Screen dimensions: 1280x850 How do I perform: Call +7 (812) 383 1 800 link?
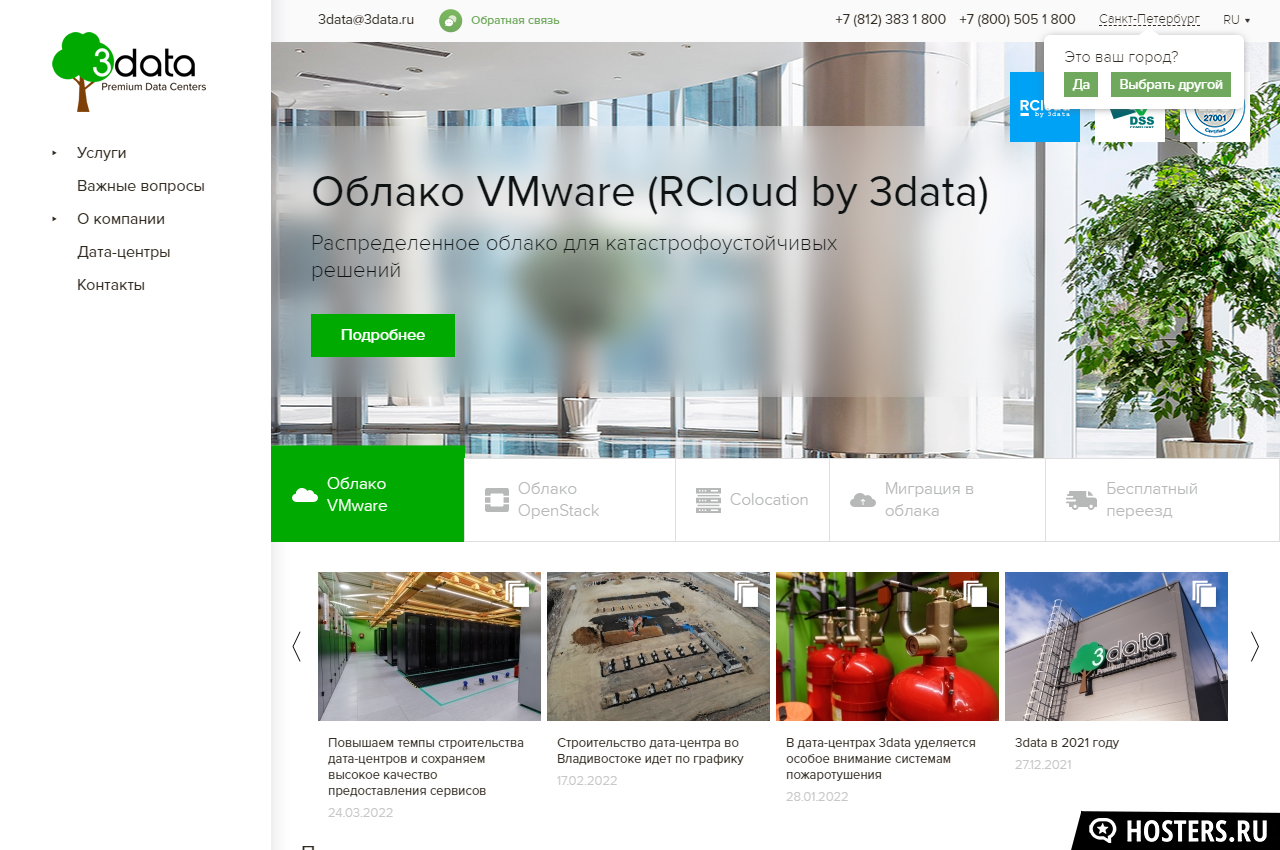pyautogui.click(x=890, y=19)
